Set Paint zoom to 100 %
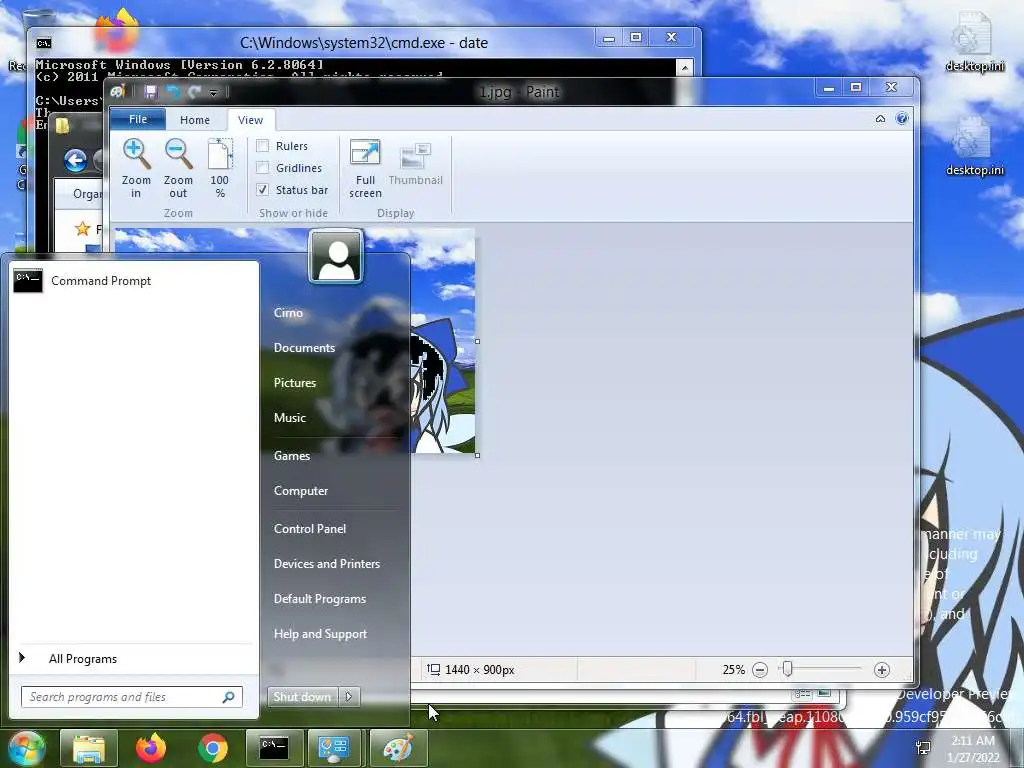The width and height of the screenshot is (1024, 768). click(220, 168)
